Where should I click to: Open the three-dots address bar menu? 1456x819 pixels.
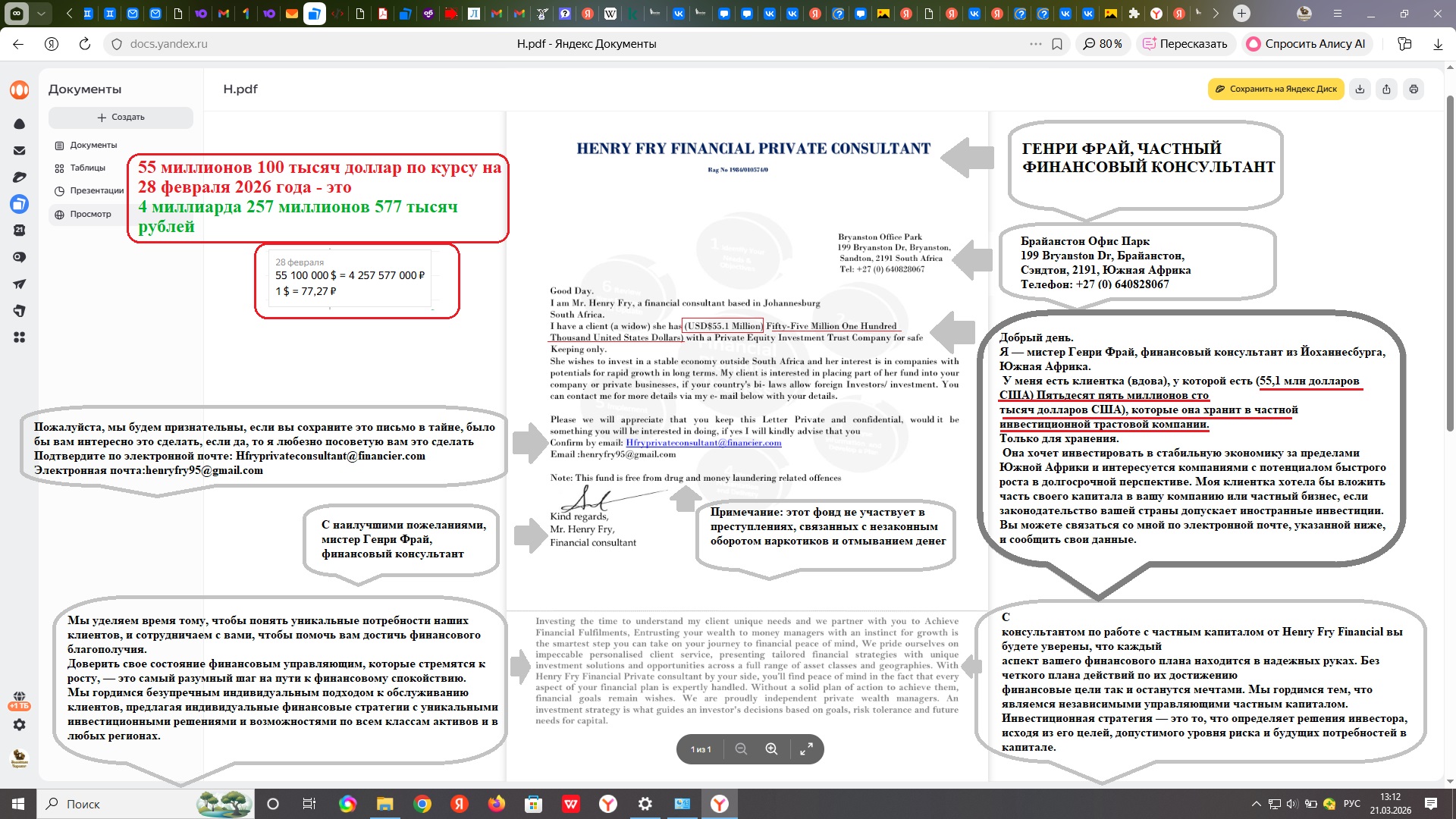pos(1035,44)
